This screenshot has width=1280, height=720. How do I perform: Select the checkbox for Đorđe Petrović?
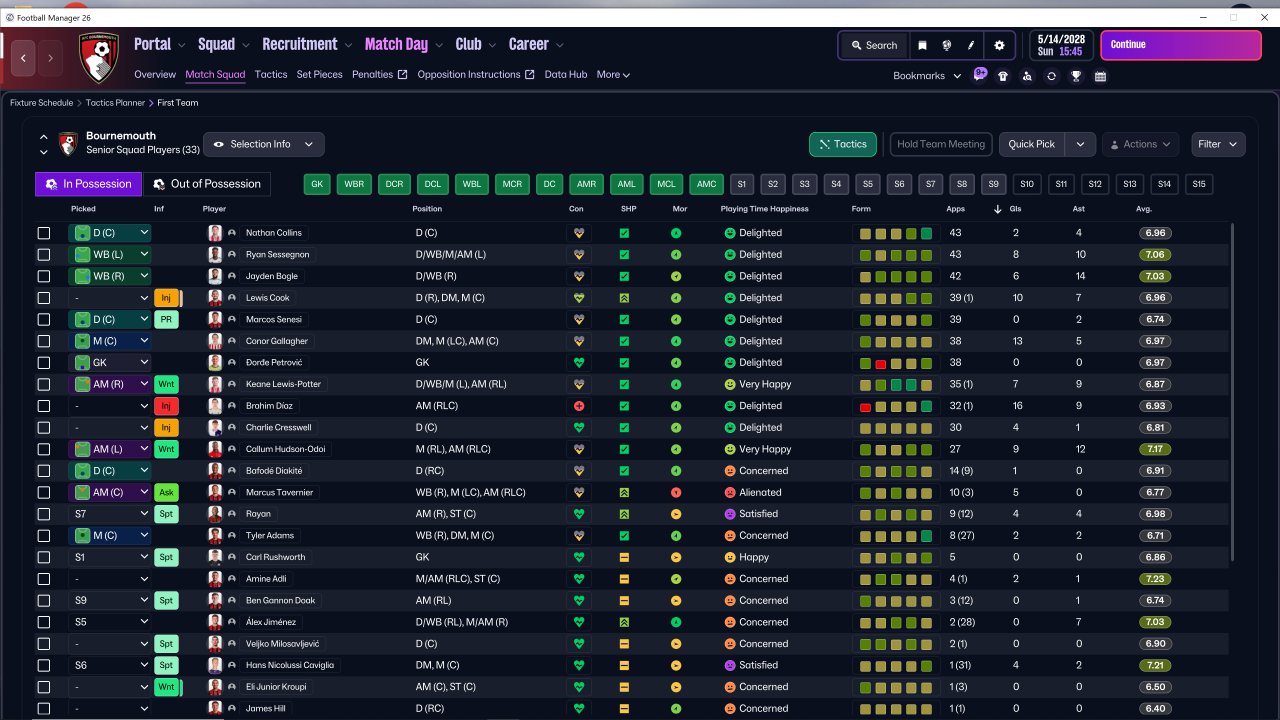click(44, 363)
